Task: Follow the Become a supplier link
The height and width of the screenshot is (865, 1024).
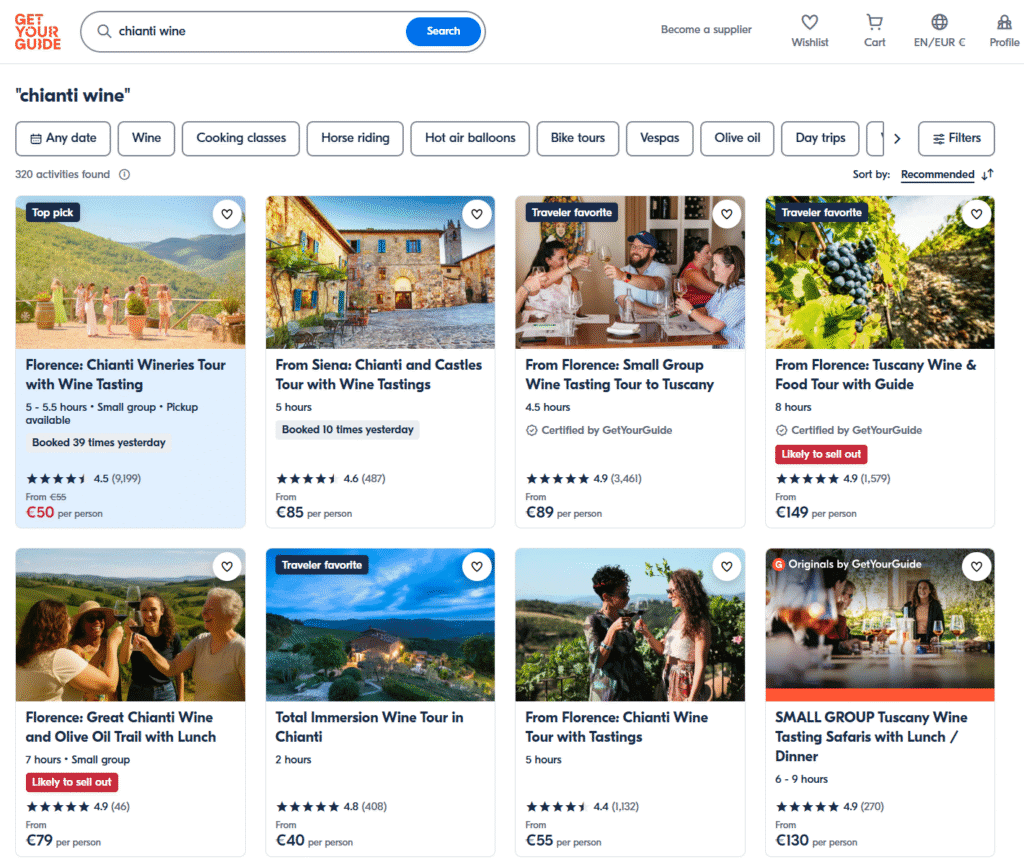Action: coord(706,29)
